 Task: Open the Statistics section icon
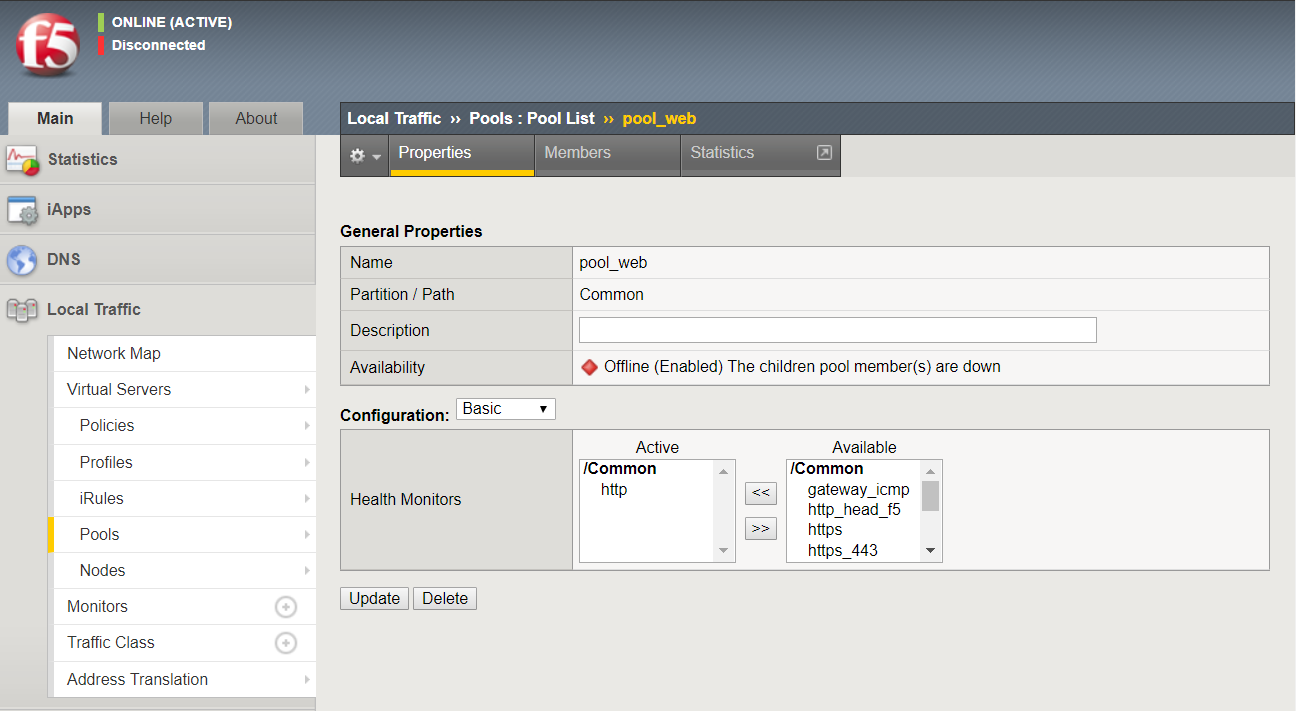(x=22, y=160)
